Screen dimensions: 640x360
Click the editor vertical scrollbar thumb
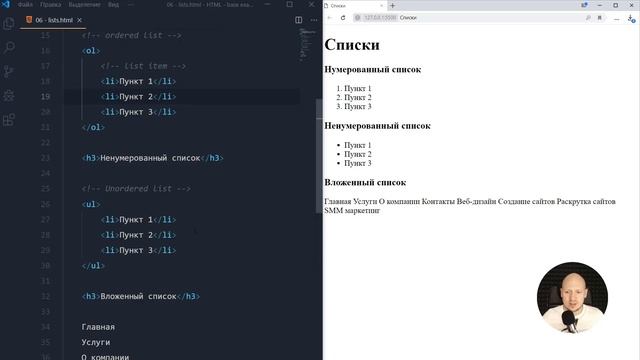point(319,155)
